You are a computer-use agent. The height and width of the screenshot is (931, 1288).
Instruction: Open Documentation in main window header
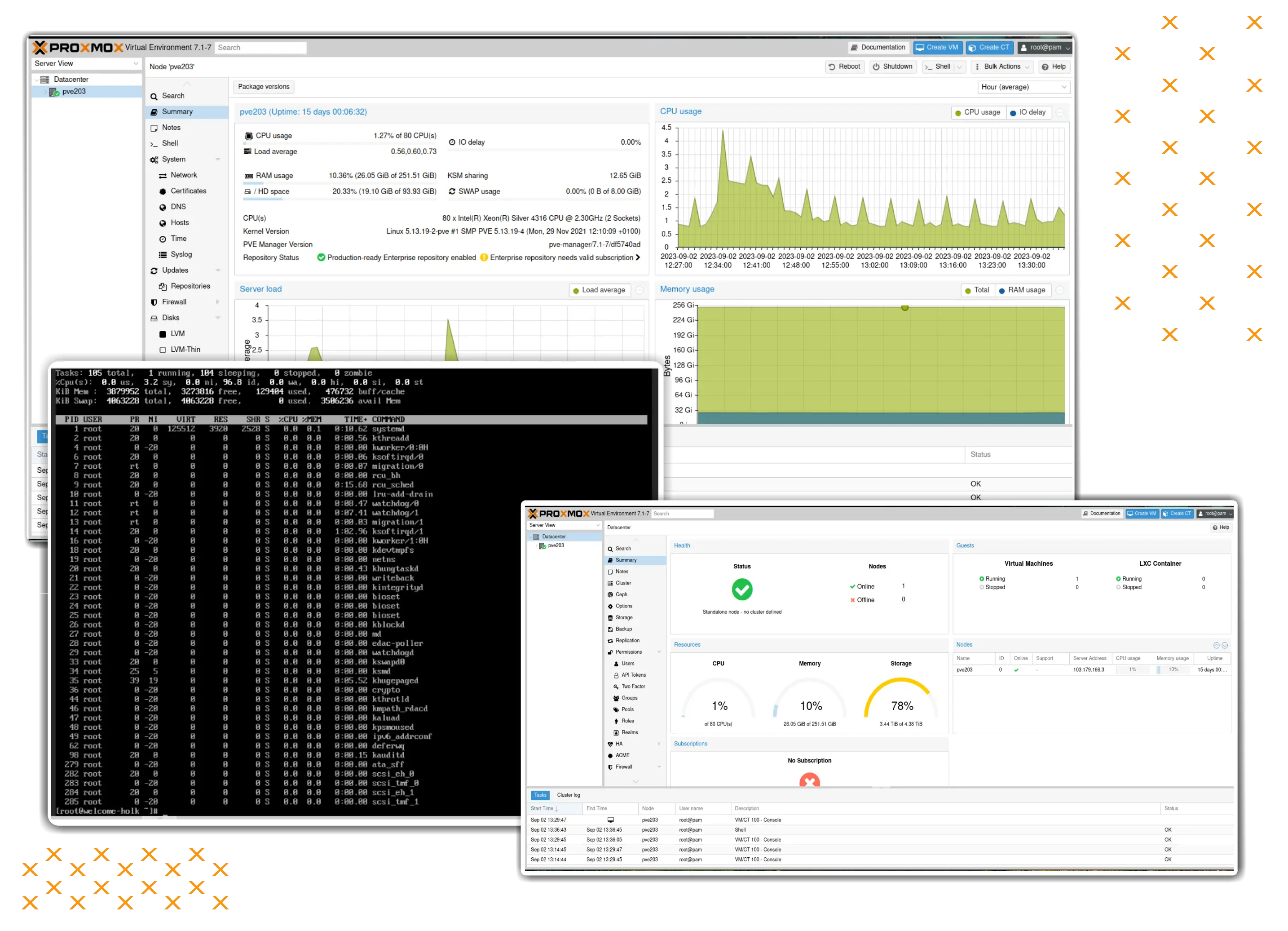coord(878,47)
